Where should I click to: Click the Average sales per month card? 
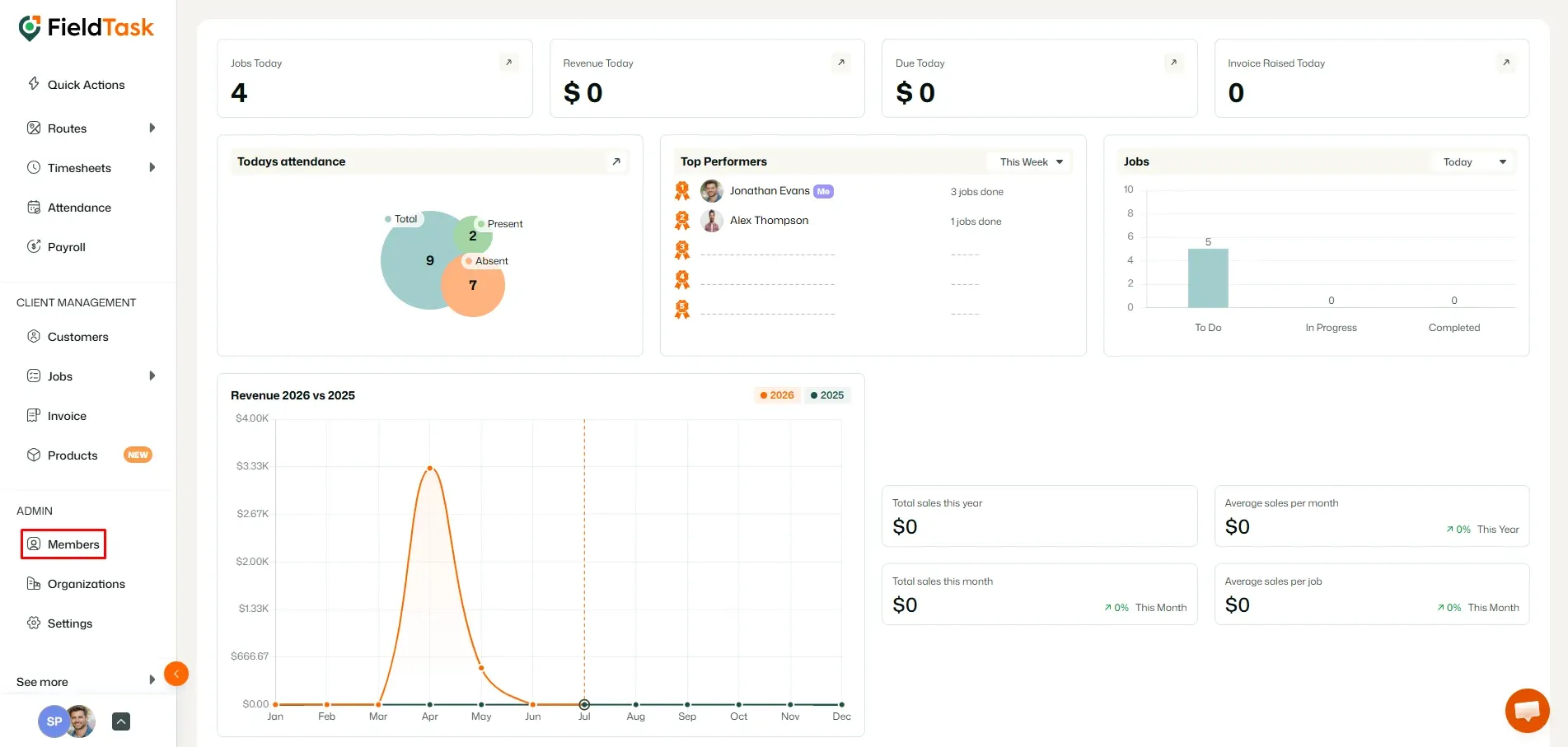[1372, 516]
